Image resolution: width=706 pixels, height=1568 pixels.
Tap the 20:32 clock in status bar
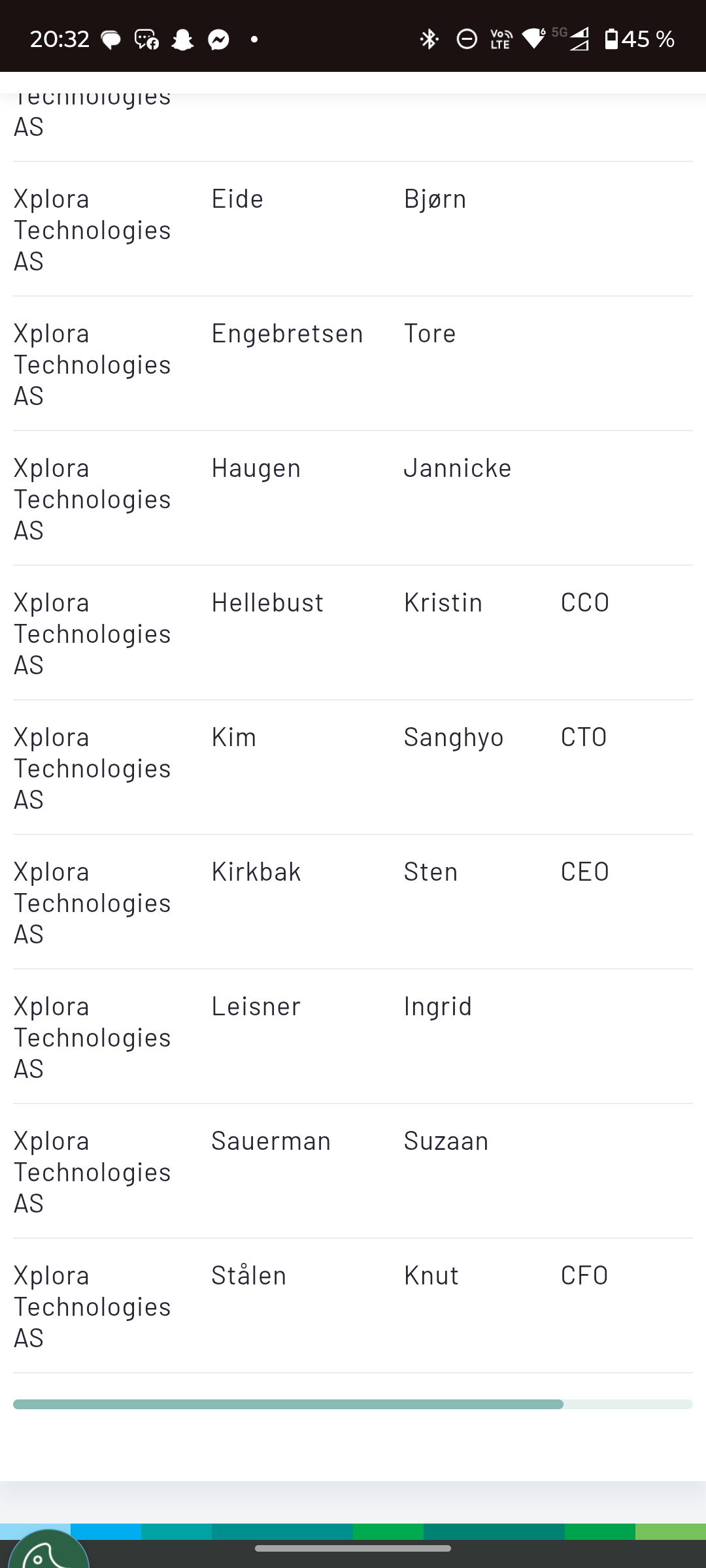(x=59, y=39)
